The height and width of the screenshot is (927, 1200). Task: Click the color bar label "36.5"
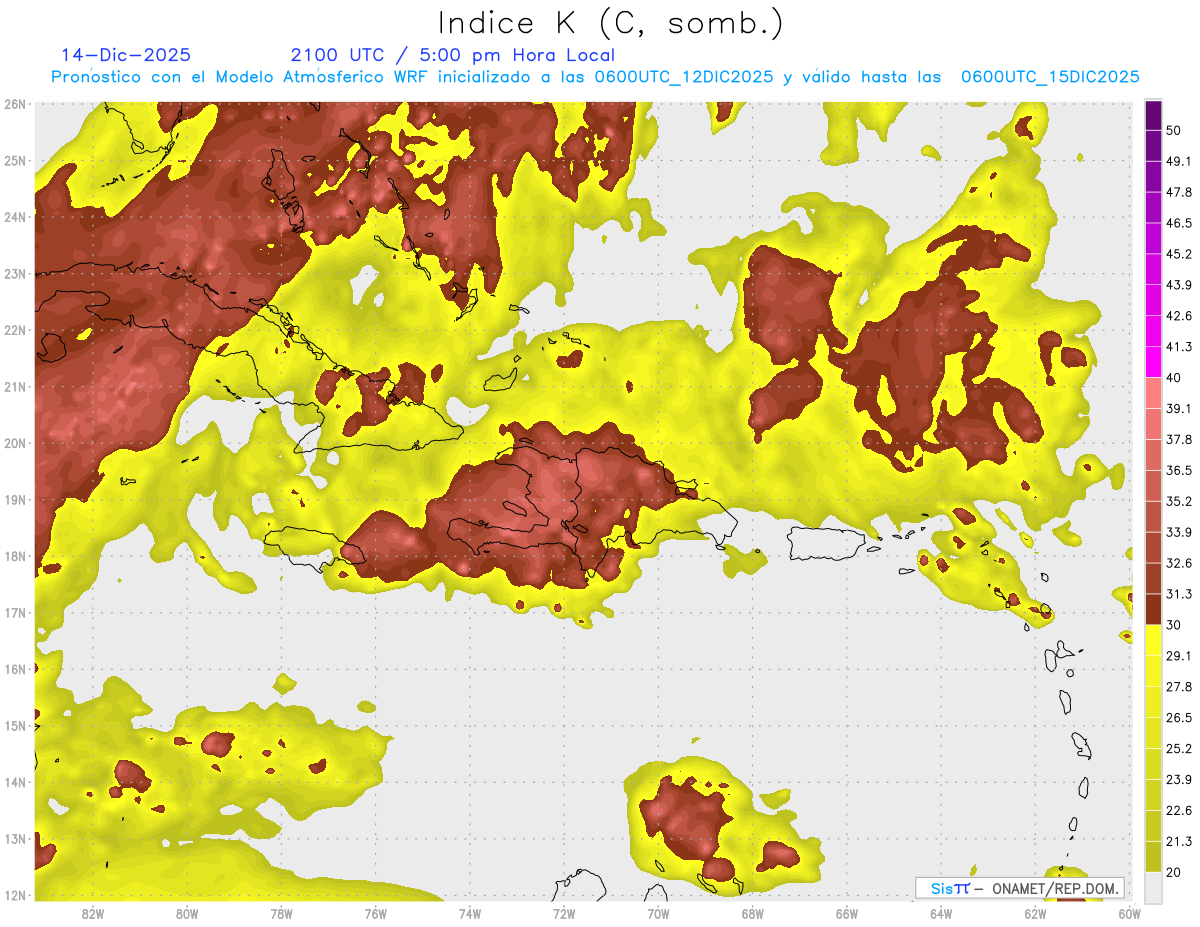click(1178, 470)
